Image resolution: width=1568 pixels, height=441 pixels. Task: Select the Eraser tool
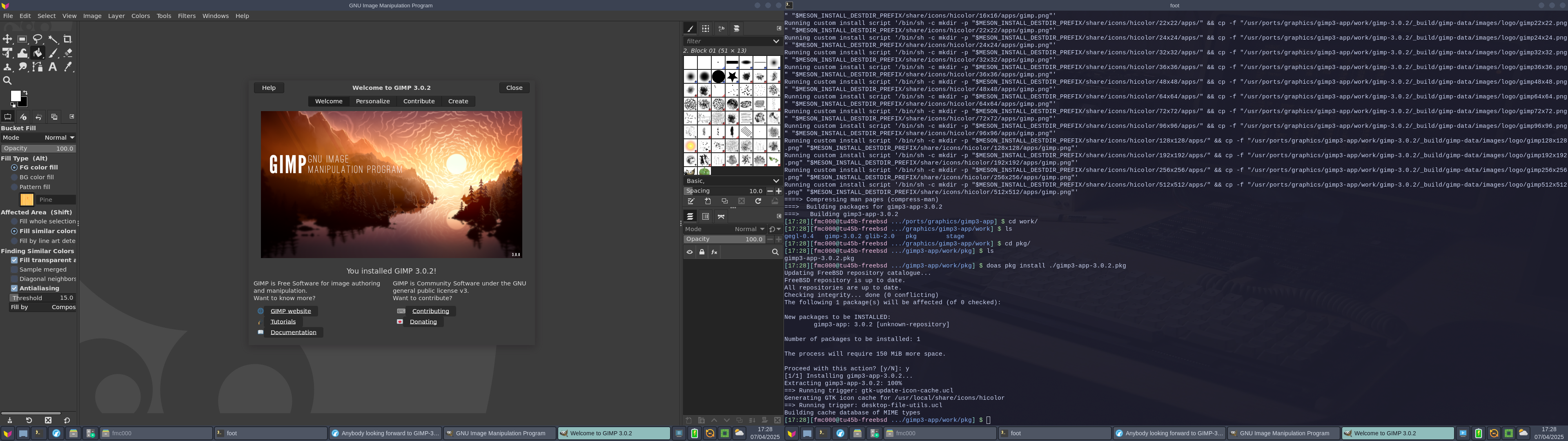(x=67, y=53)
